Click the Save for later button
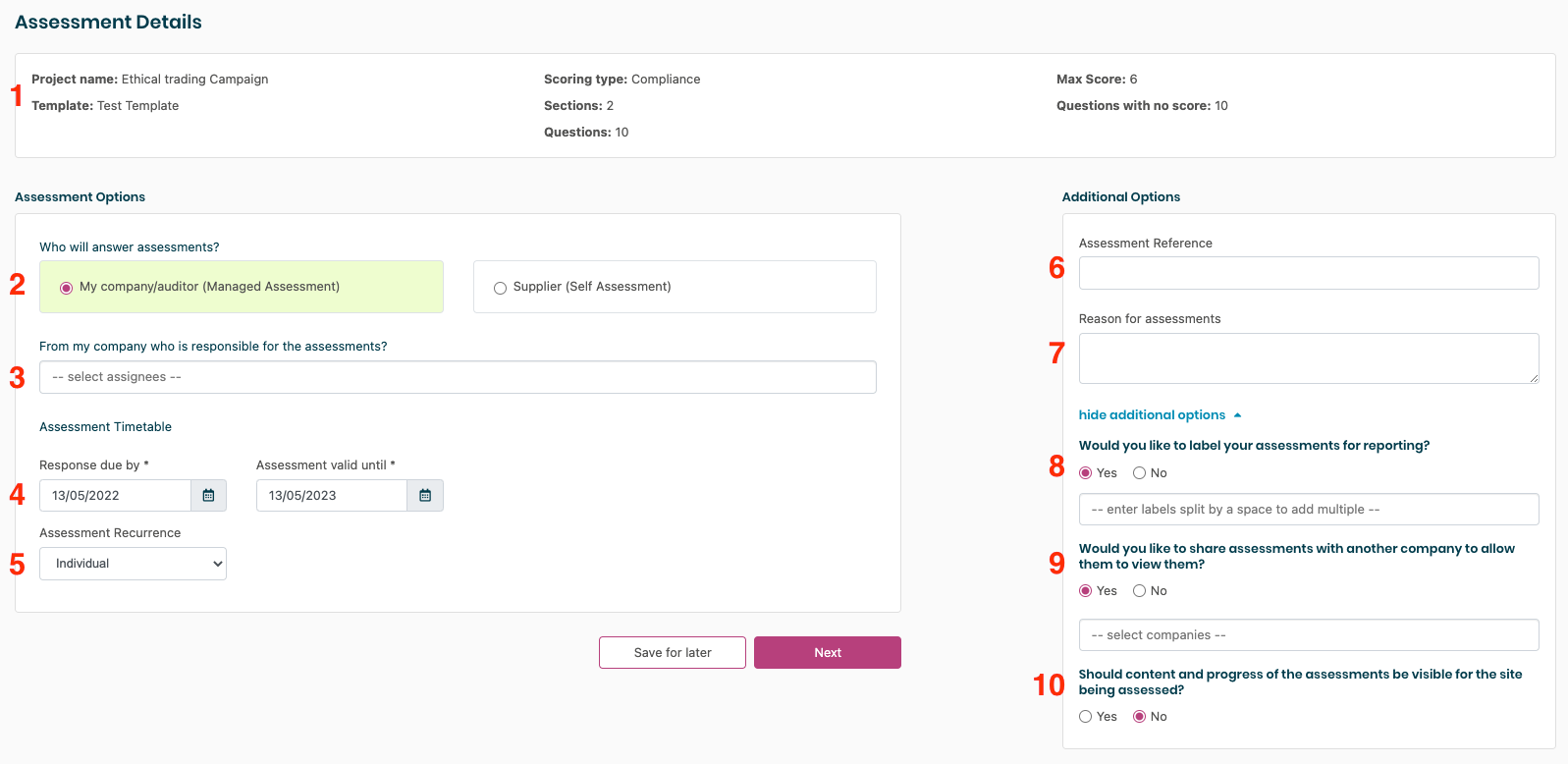The image size is (1568, 764). point(673,653)
